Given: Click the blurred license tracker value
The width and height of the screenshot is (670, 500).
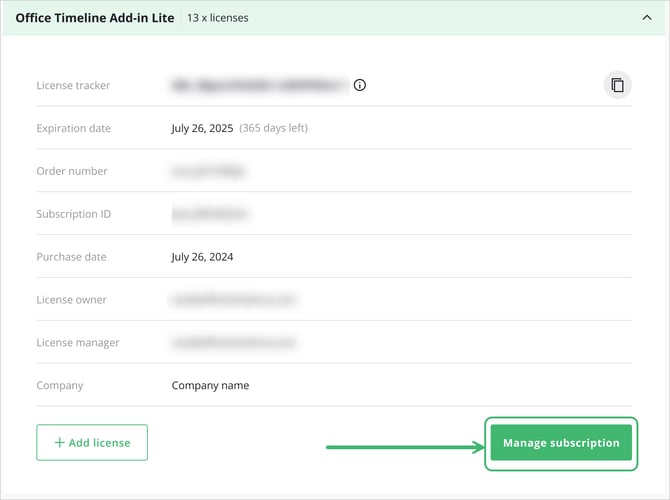Looking at the screenshot, I should (x=258, y=85).
